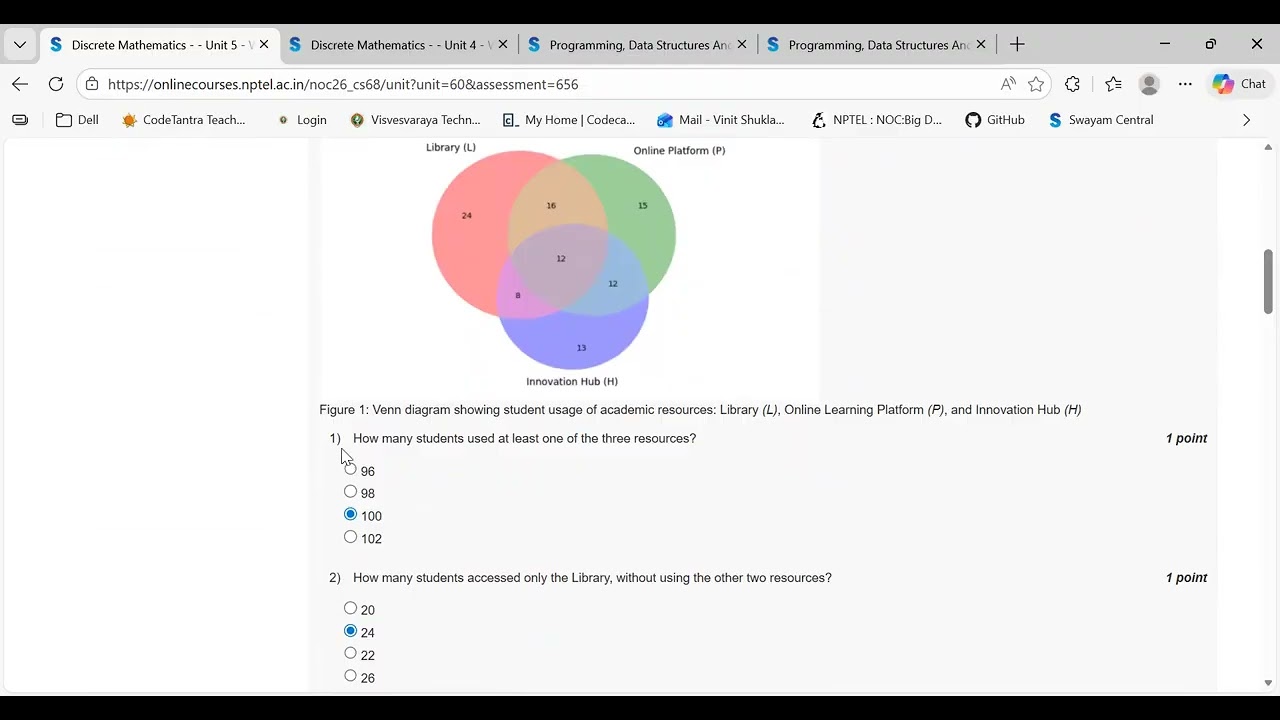Click the page vertical scrollbar thumb

[1268, 281]
